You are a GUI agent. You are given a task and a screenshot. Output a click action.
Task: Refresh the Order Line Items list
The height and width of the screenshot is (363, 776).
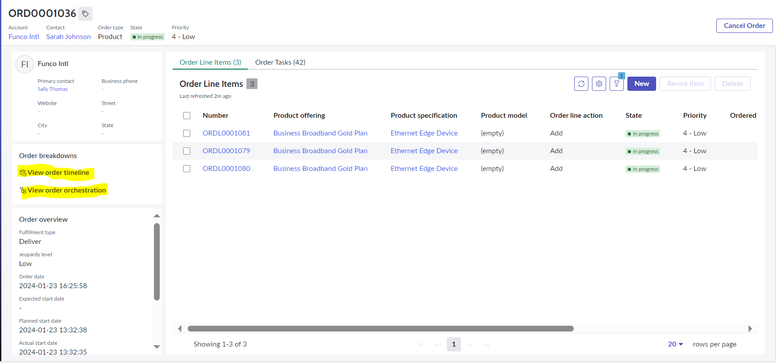581,84
